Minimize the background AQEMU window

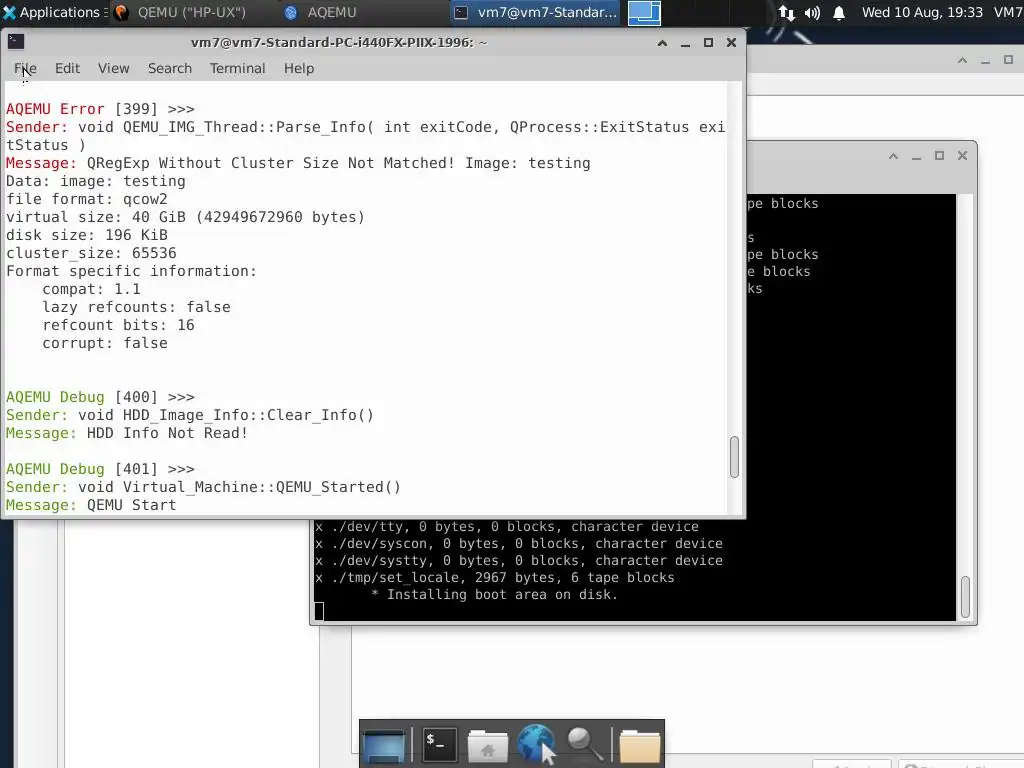pyautogui.click(x=985, y=61)
